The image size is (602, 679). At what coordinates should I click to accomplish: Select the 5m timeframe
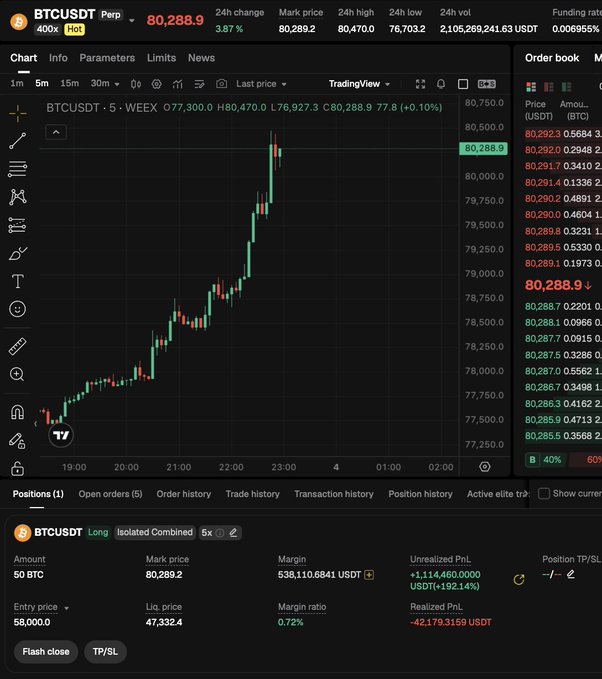coord(42,83)
